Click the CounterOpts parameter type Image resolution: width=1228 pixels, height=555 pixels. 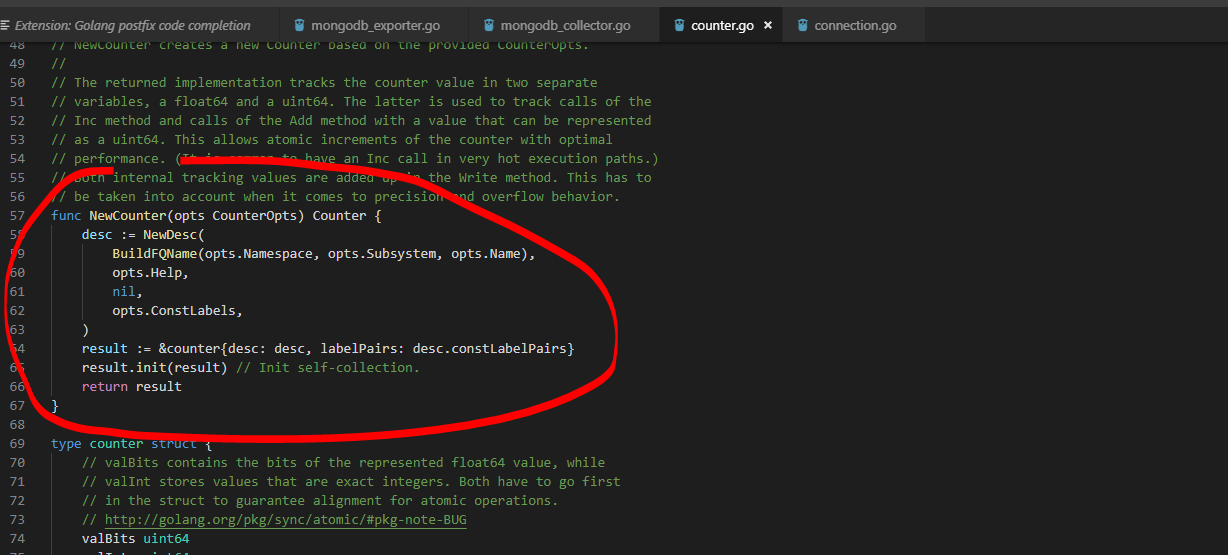pos(258,215)
